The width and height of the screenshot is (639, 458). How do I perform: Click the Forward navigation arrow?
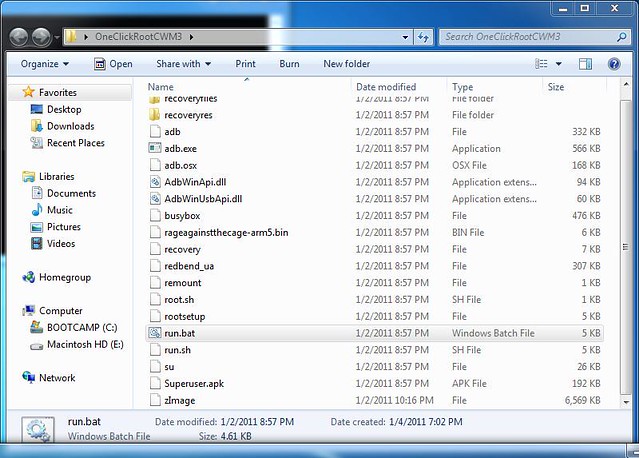tap(42, 37)
